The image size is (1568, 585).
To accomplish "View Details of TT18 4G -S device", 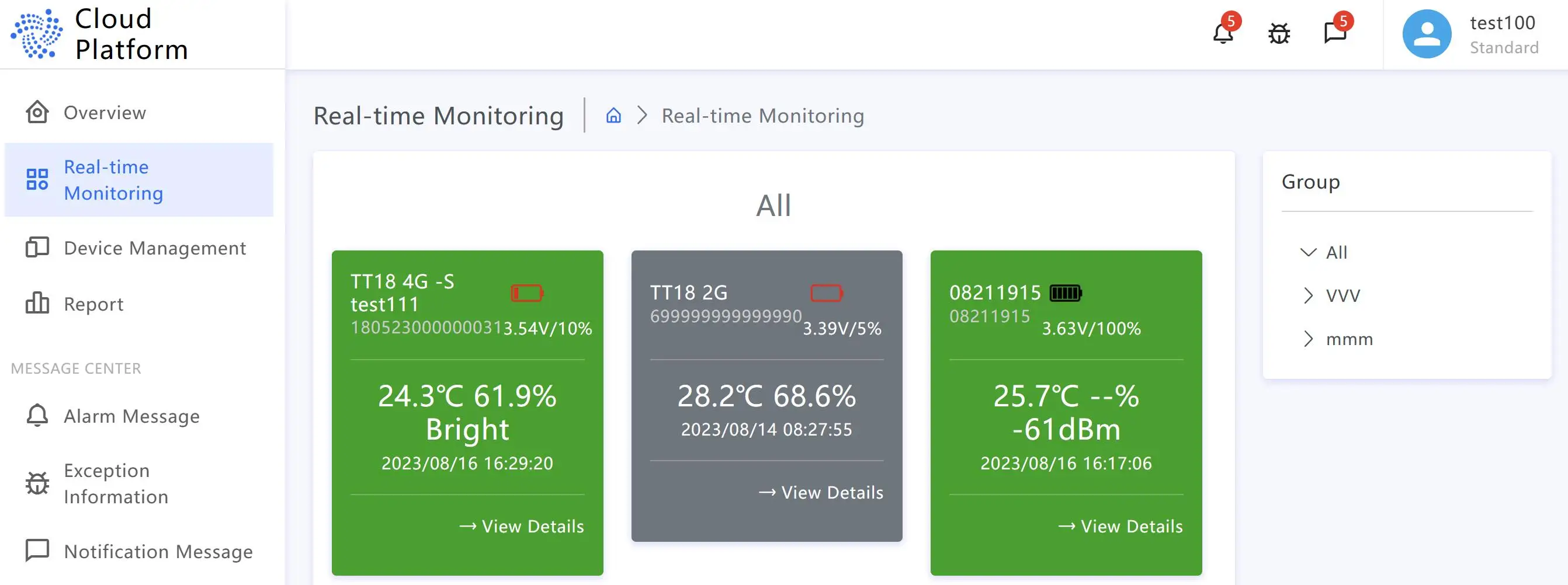I will [x=522, y=526].
